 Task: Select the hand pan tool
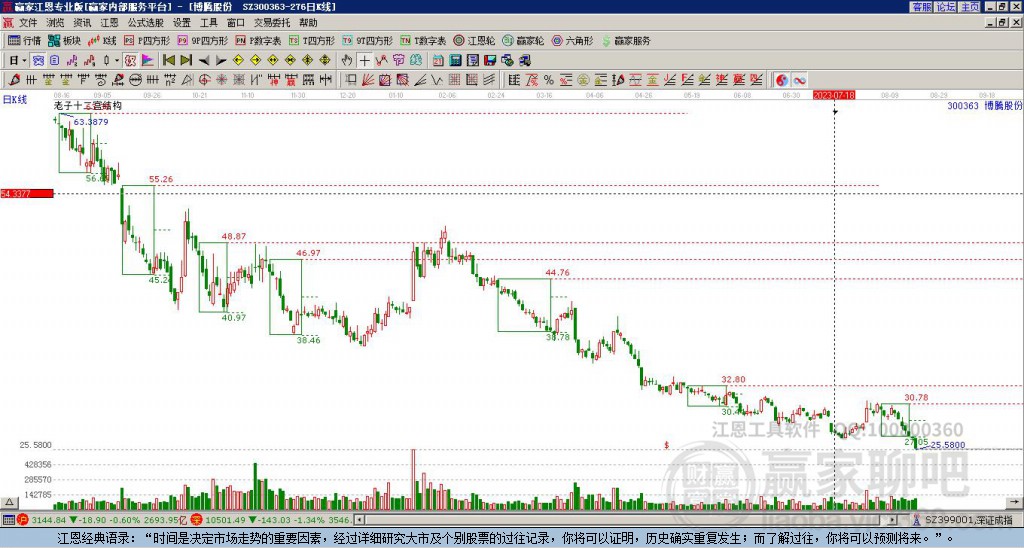[347, 61]
